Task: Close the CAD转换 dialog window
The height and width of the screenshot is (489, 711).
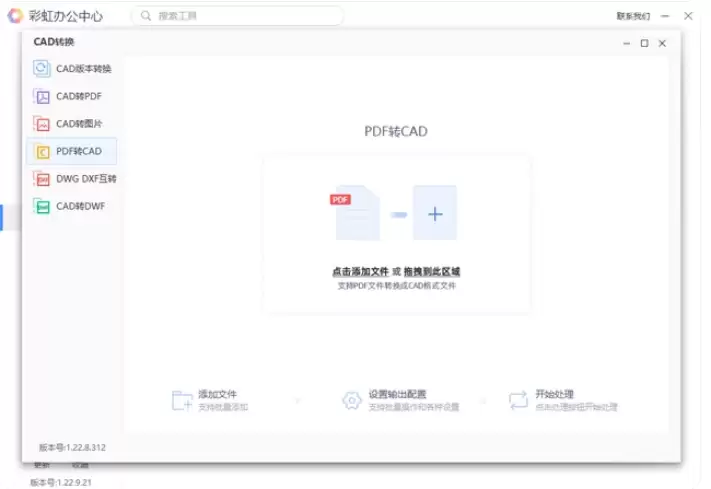Action: point(662,43)
